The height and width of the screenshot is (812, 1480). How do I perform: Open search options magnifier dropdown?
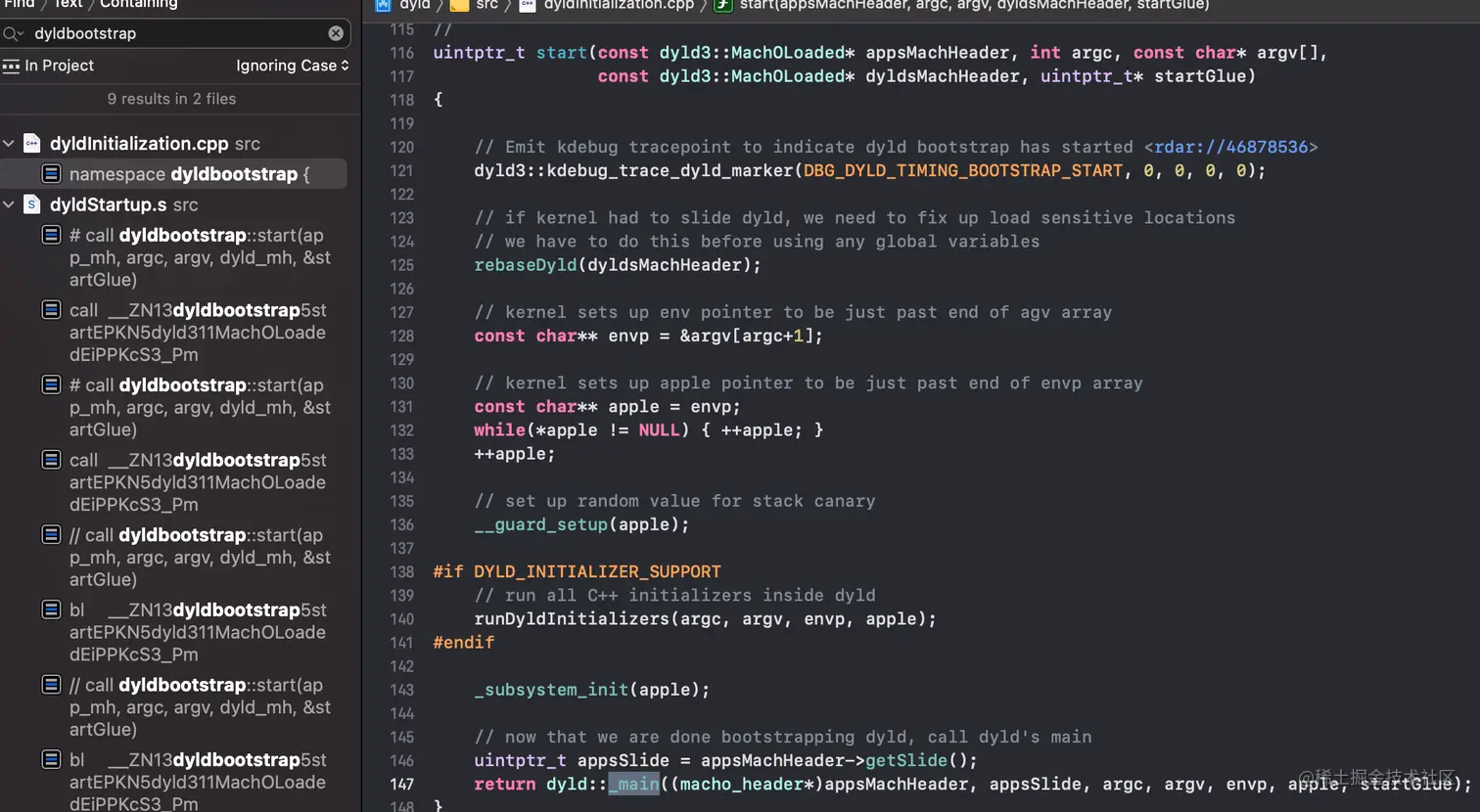pyautogui.click(x=13, y=33)
